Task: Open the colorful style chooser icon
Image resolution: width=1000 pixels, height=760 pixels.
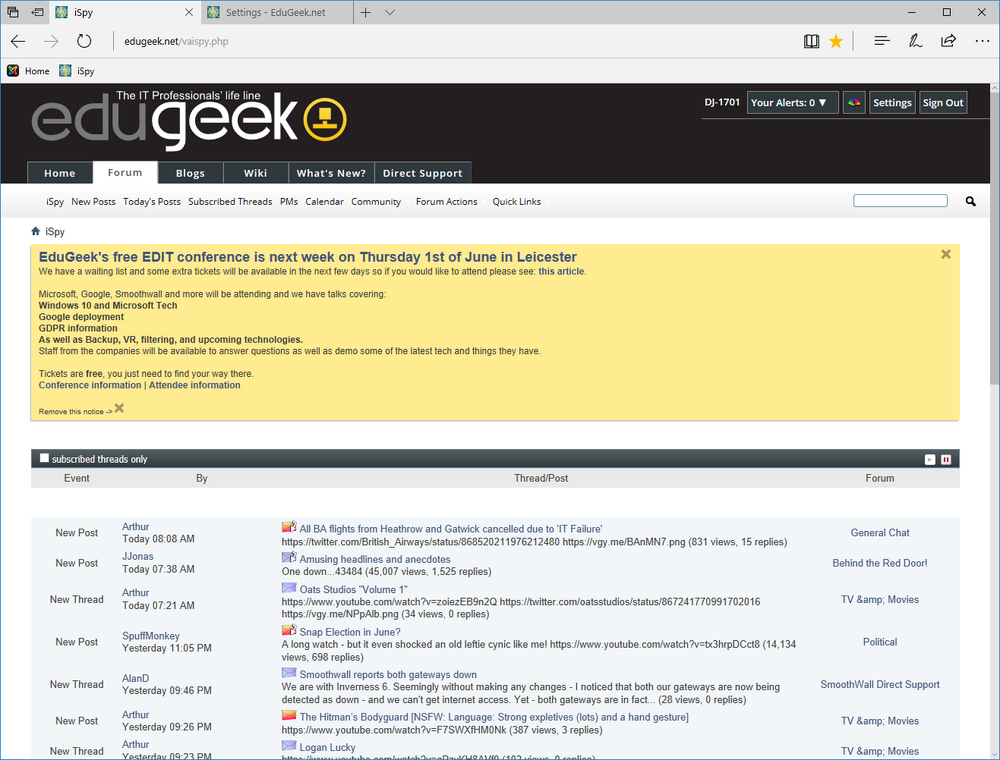Action: 854,103
